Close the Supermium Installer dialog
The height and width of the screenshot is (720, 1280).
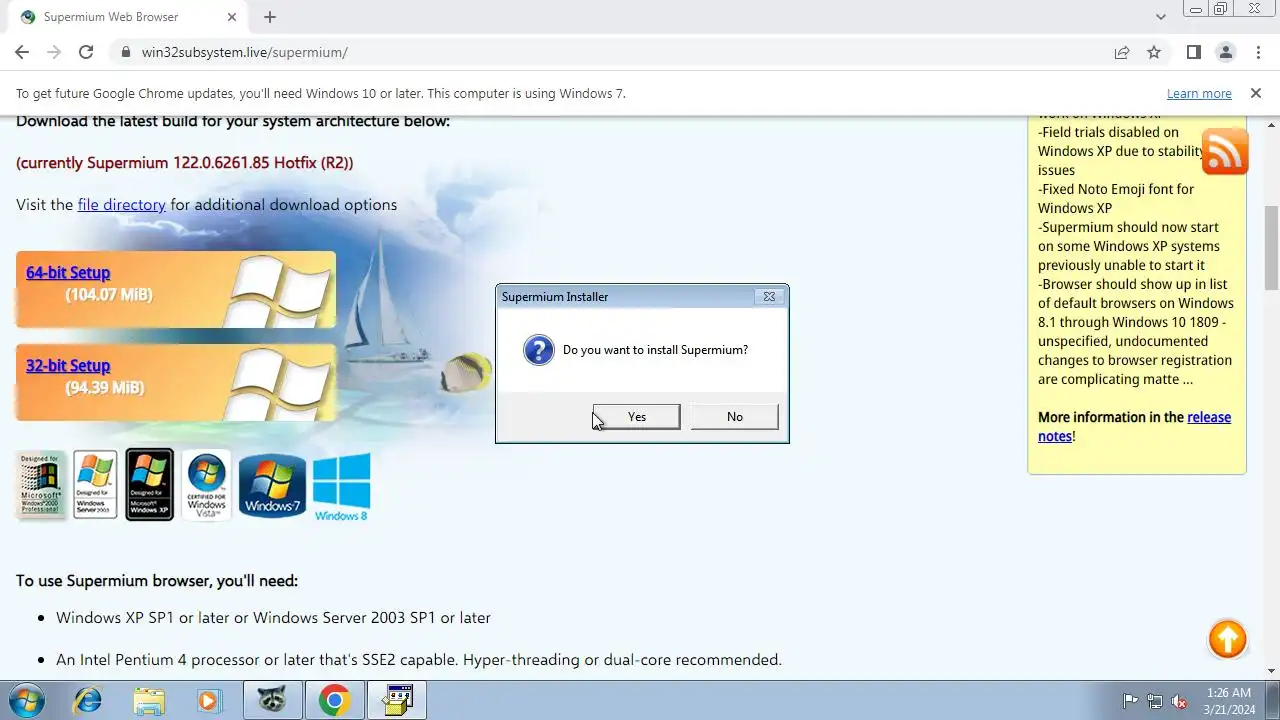pos(769,297)
